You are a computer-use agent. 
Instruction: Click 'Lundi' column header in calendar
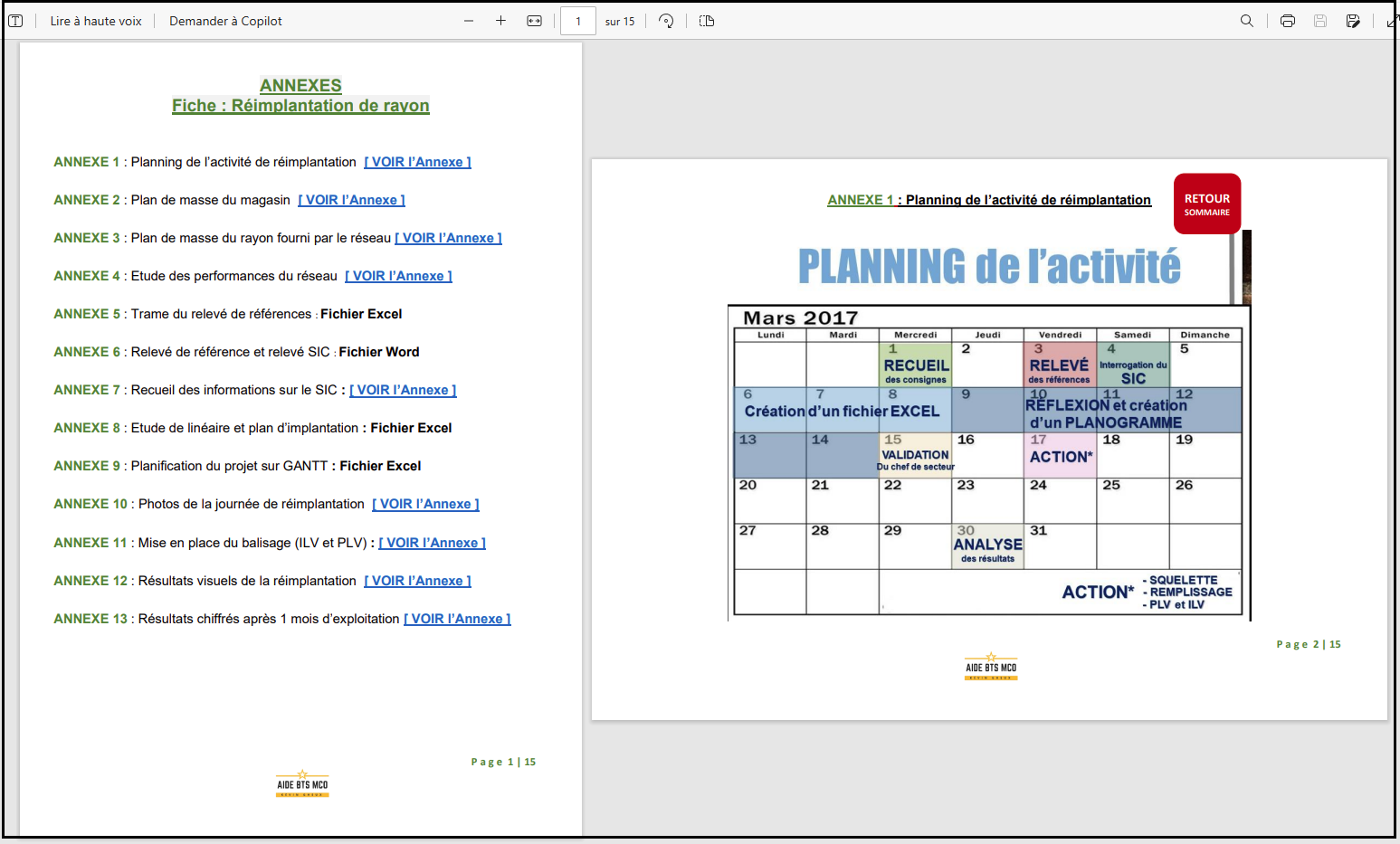pyautogui.click(x=771, y=335)
